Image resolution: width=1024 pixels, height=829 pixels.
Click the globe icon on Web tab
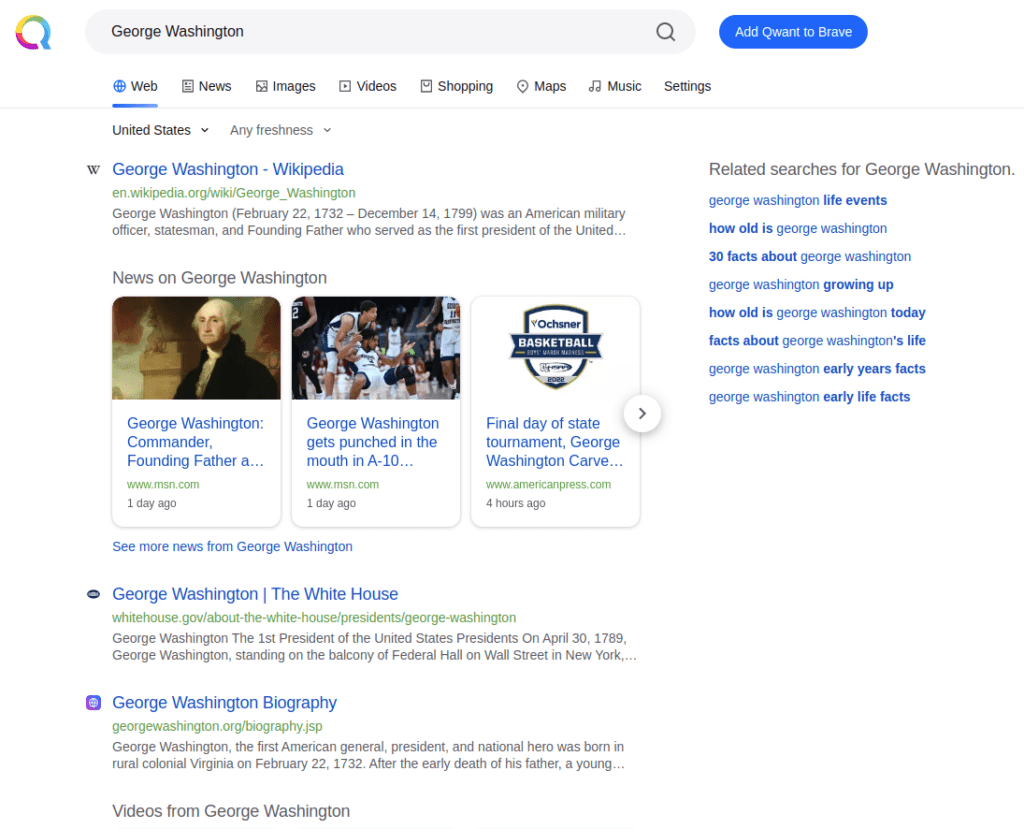[120, 86]
